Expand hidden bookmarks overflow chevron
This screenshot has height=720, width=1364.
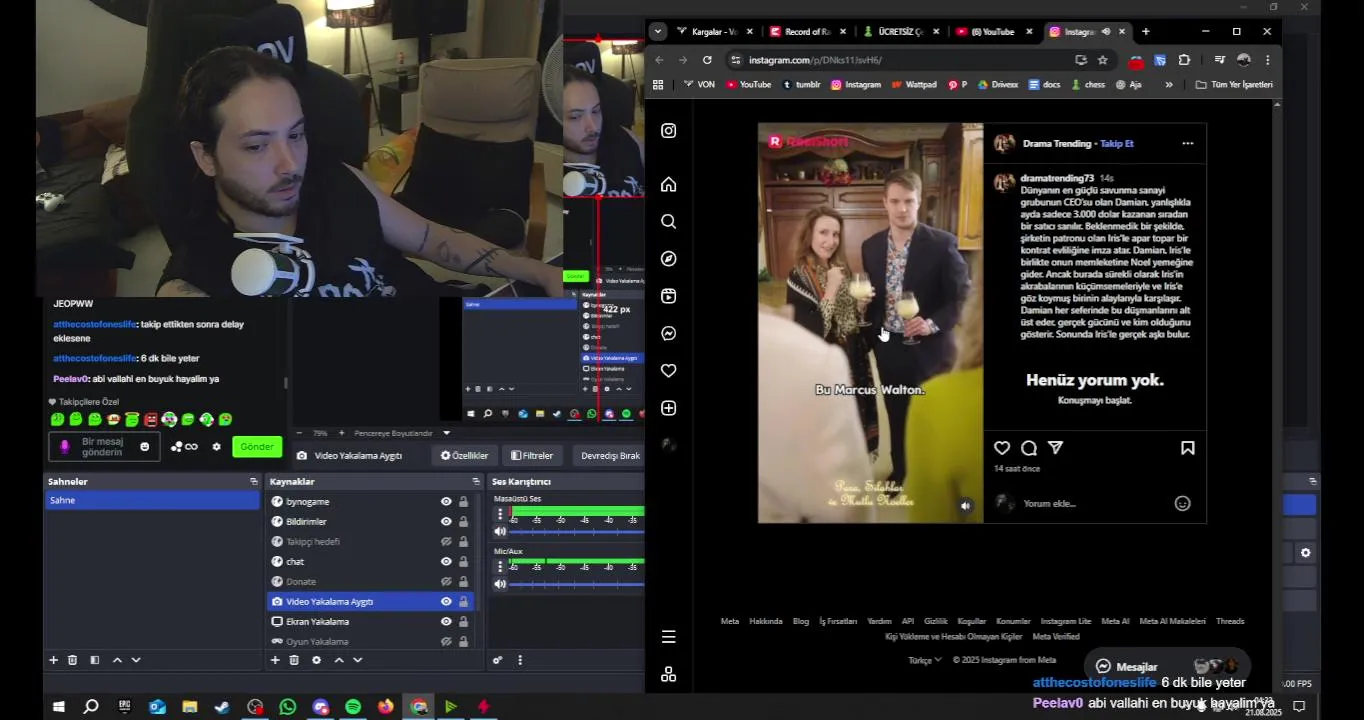pos(1168,85)
